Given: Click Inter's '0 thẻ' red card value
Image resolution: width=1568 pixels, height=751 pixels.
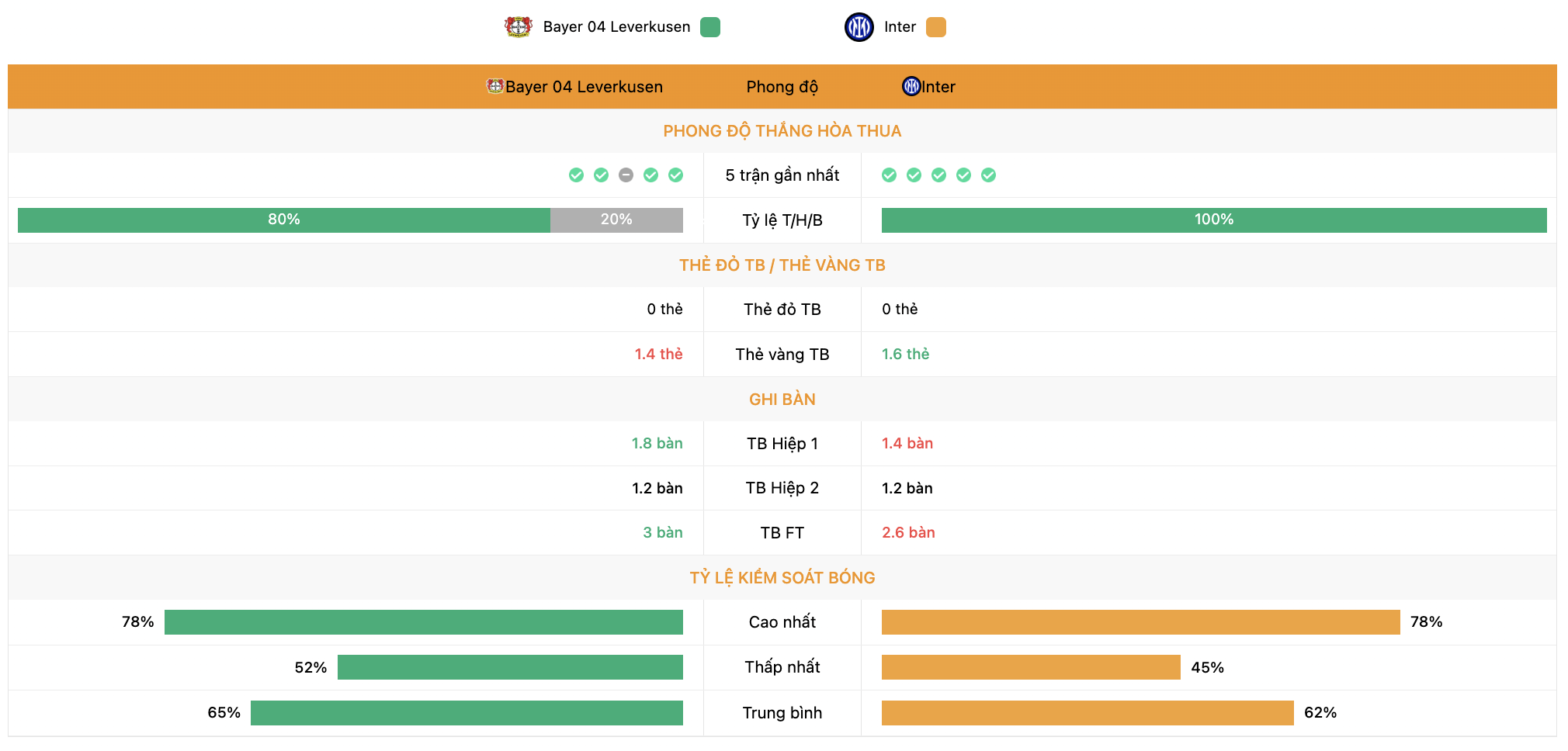Looking at the screenshot, I should 900,310.
